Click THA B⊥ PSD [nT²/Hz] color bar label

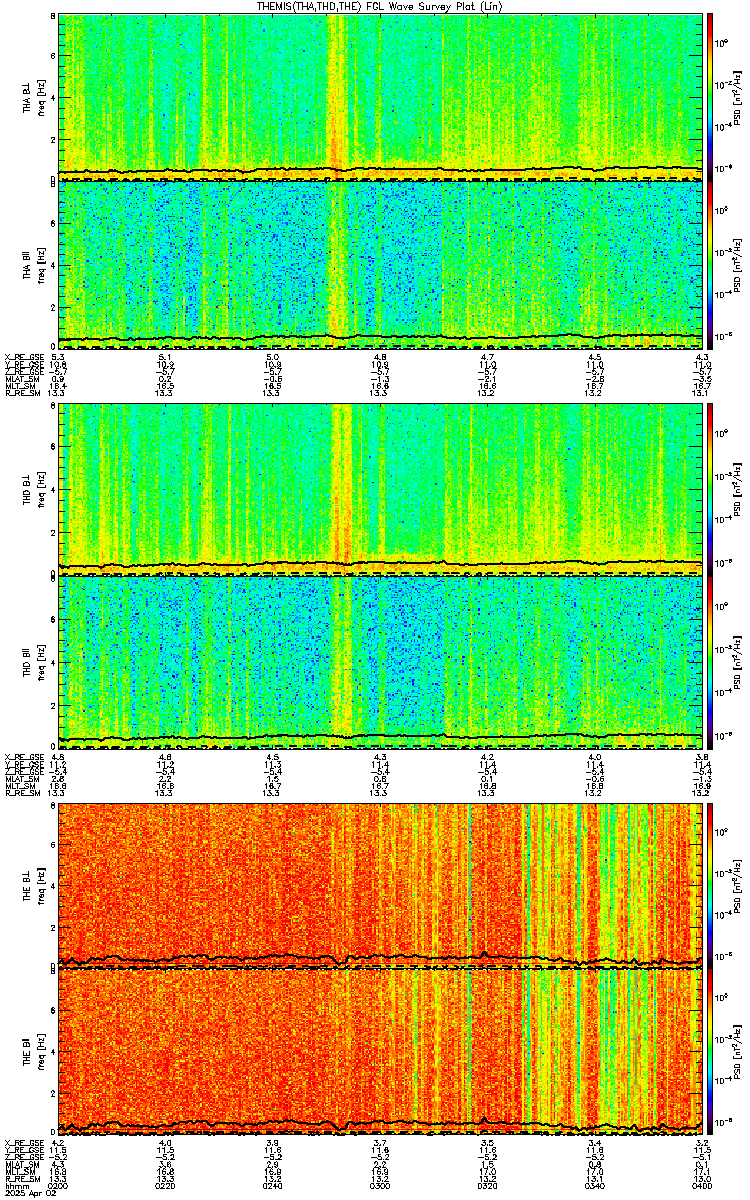pos(735,97)
